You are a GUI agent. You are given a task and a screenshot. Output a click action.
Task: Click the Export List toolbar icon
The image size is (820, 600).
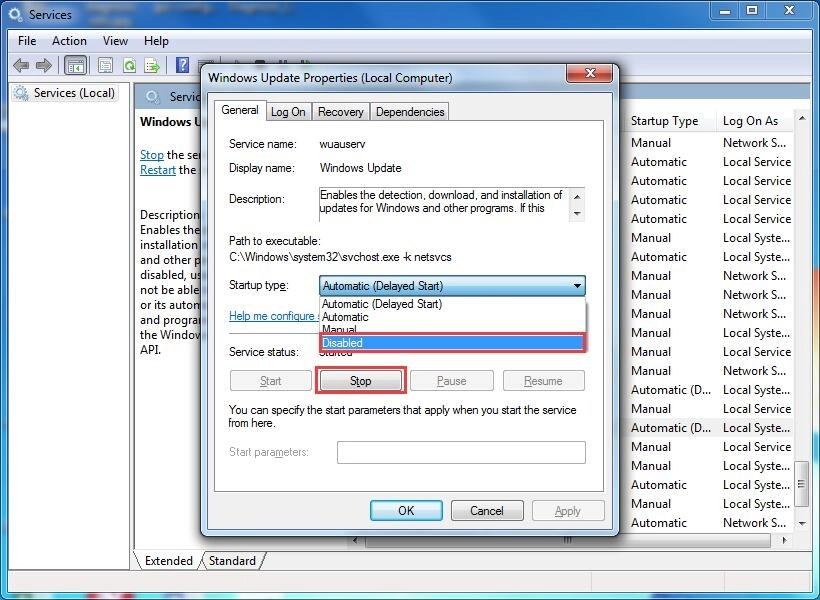(x=151, y=64)
